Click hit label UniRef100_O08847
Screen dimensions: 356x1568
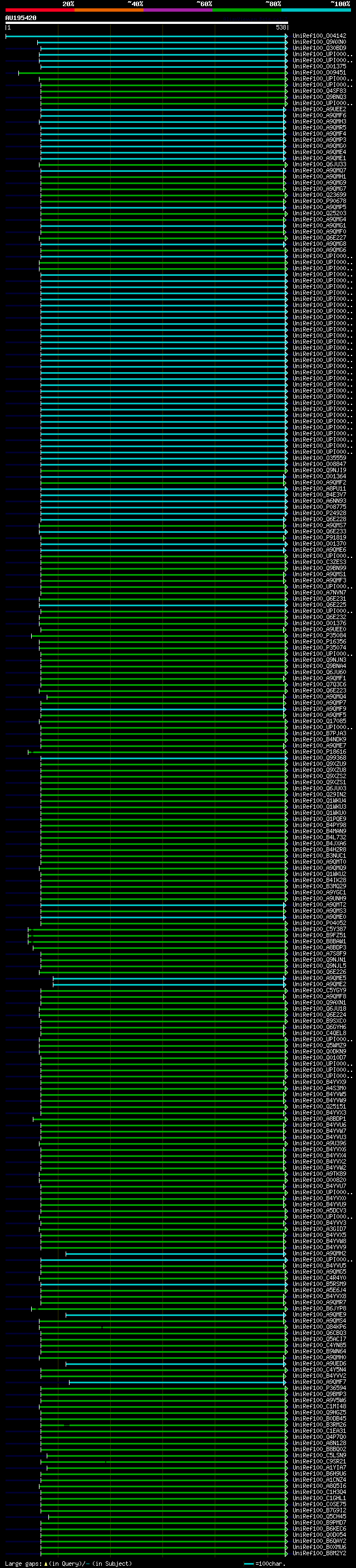319,464
